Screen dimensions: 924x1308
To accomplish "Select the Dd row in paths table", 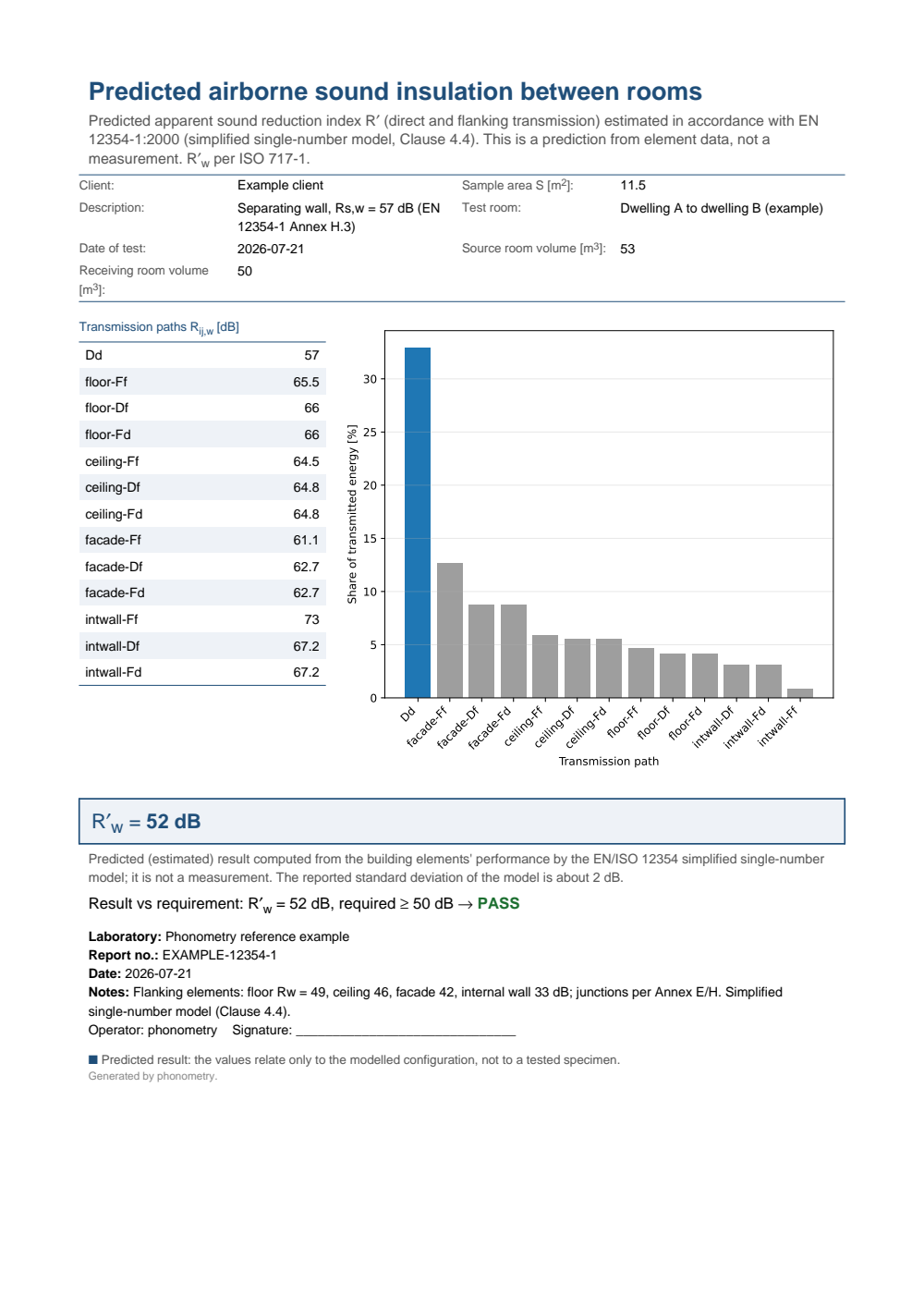I will (202, 355).
